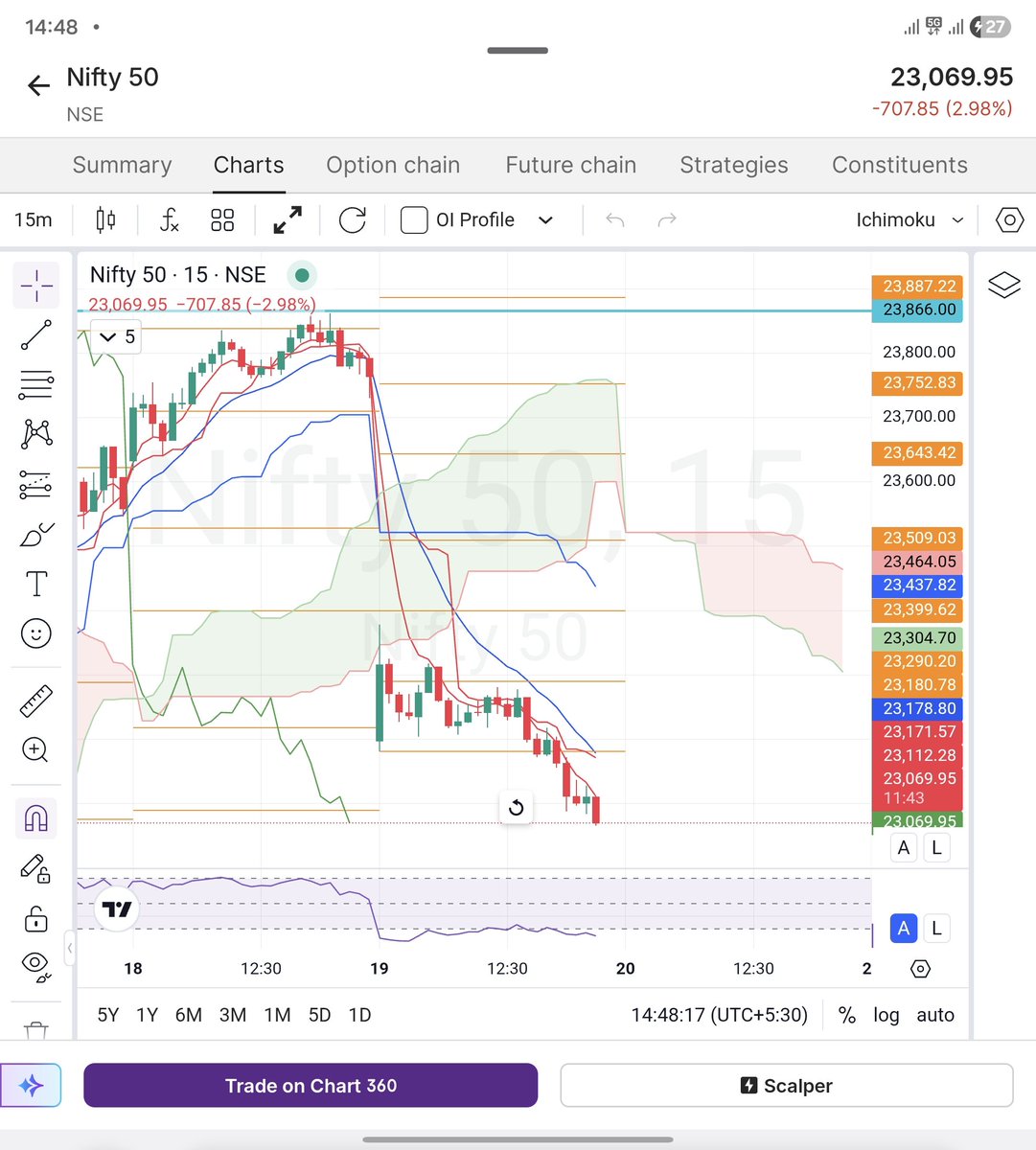The height and width of the screenshot is (1150, 1036).
Task: Open the Constituents tab
Action: coord(900,165)
